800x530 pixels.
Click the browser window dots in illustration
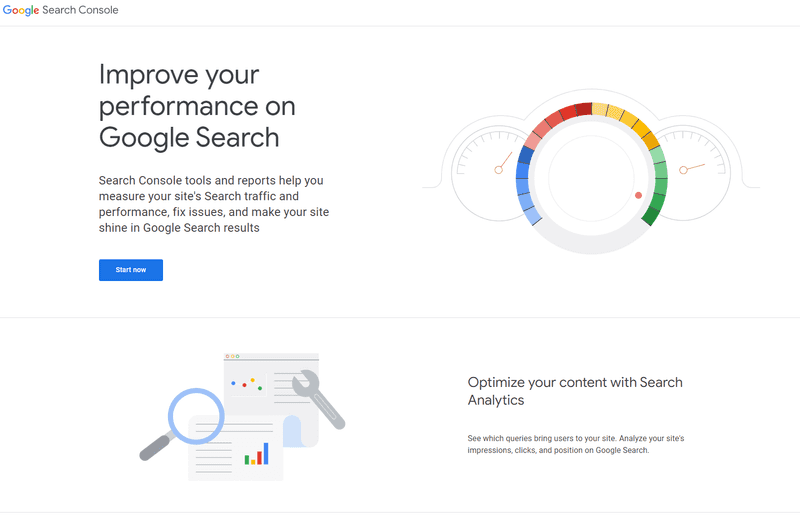tap(232, 356)
